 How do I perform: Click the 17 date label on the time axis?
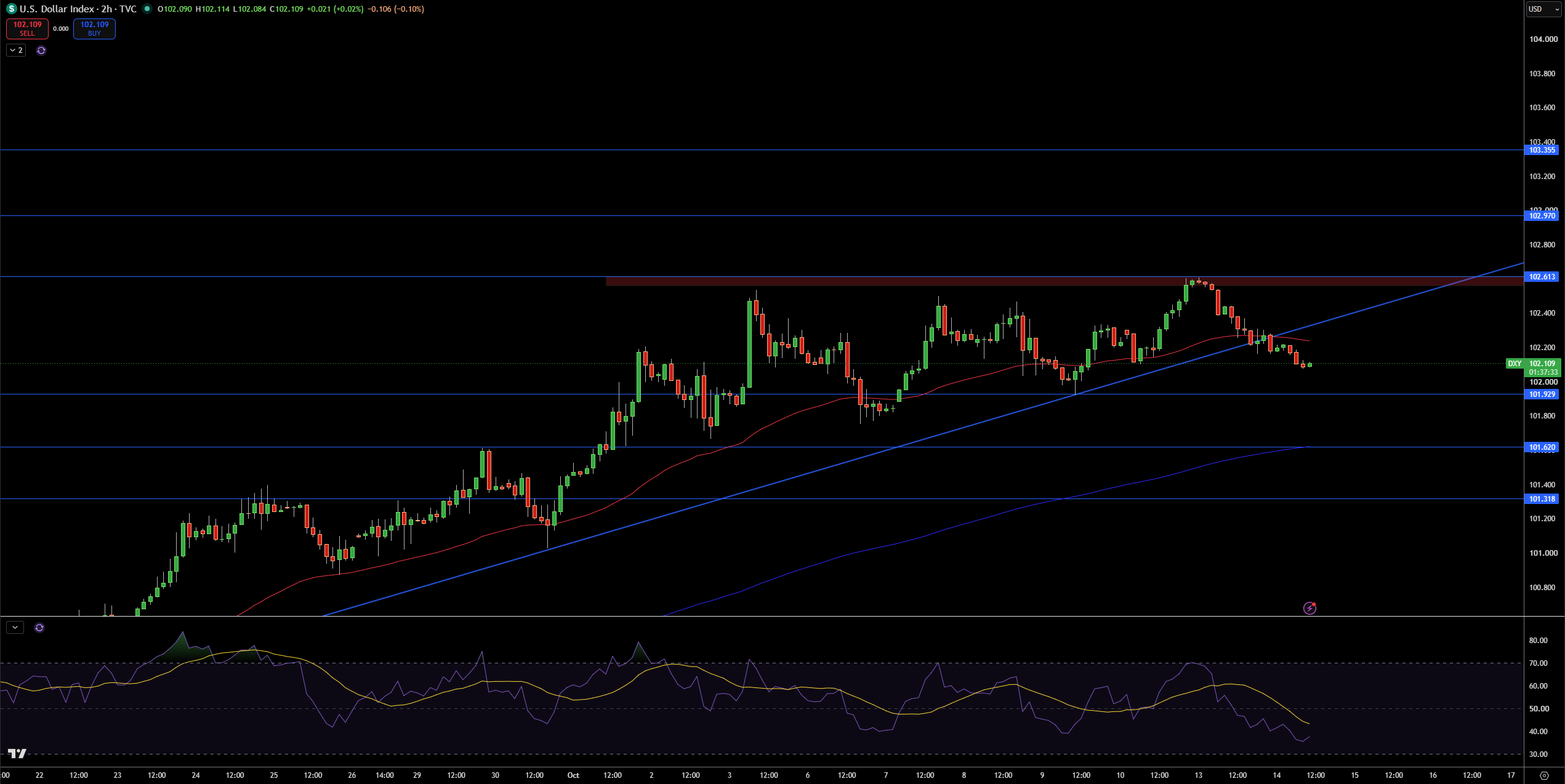coord(1511,775)
